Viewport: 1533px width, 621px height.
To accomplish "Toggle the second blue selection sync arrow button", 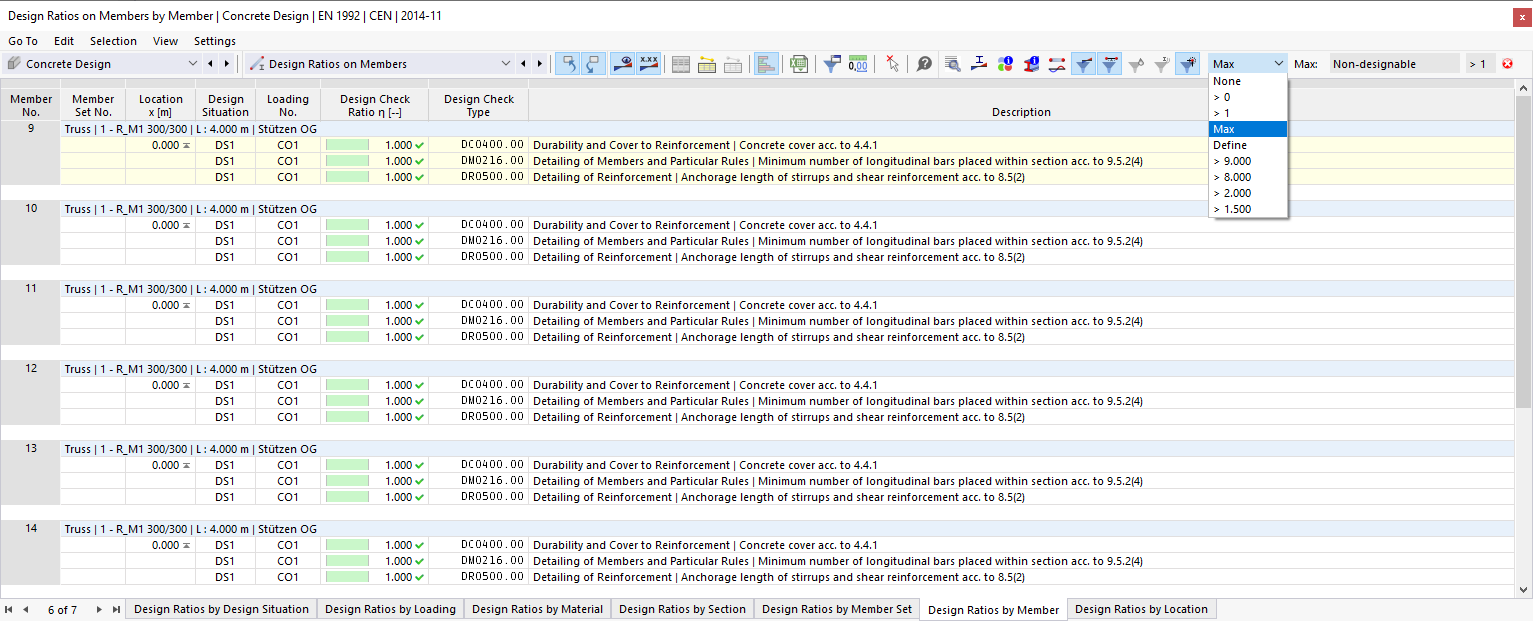I will [x=593, y=64].
